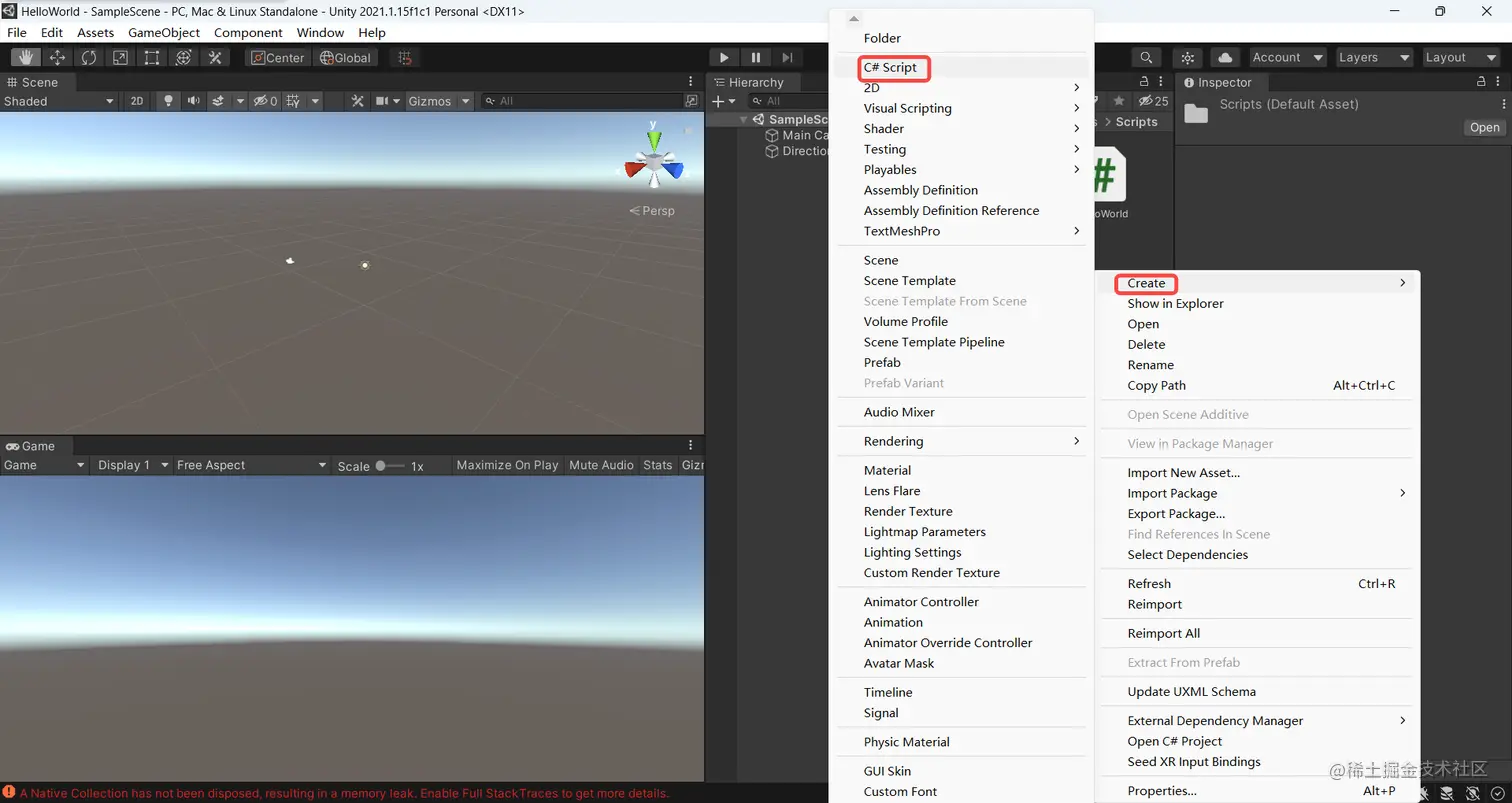Toggle Global handle rotation
Screen dimensions: 1512x803
click(x=345, y=58)
